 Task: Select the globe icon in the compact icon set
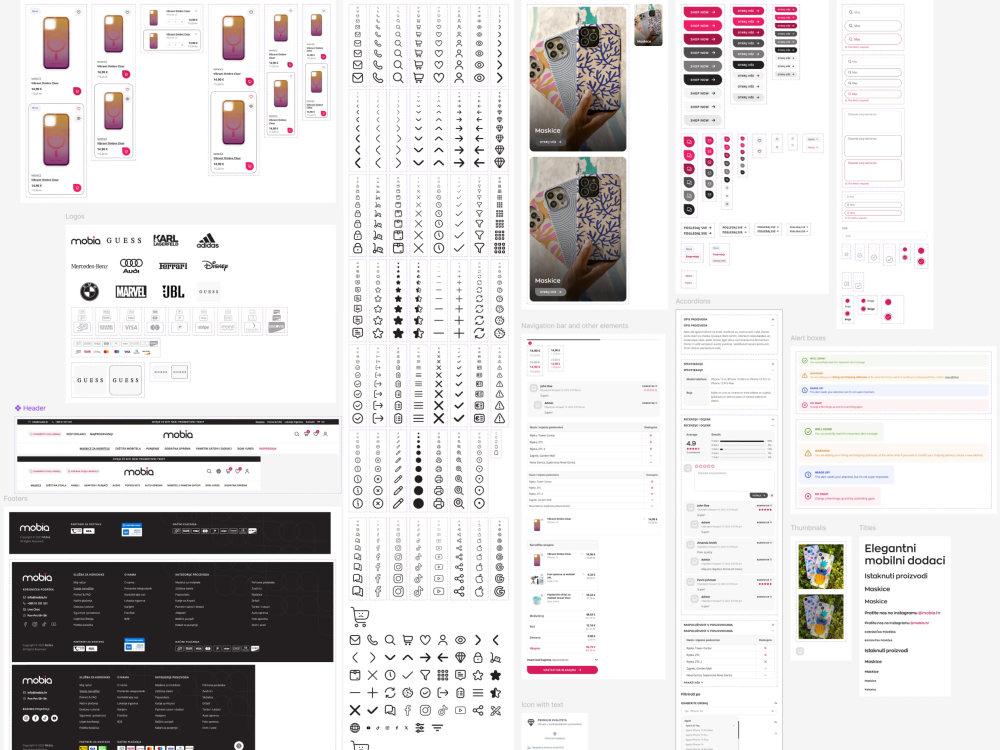point(355,728)
